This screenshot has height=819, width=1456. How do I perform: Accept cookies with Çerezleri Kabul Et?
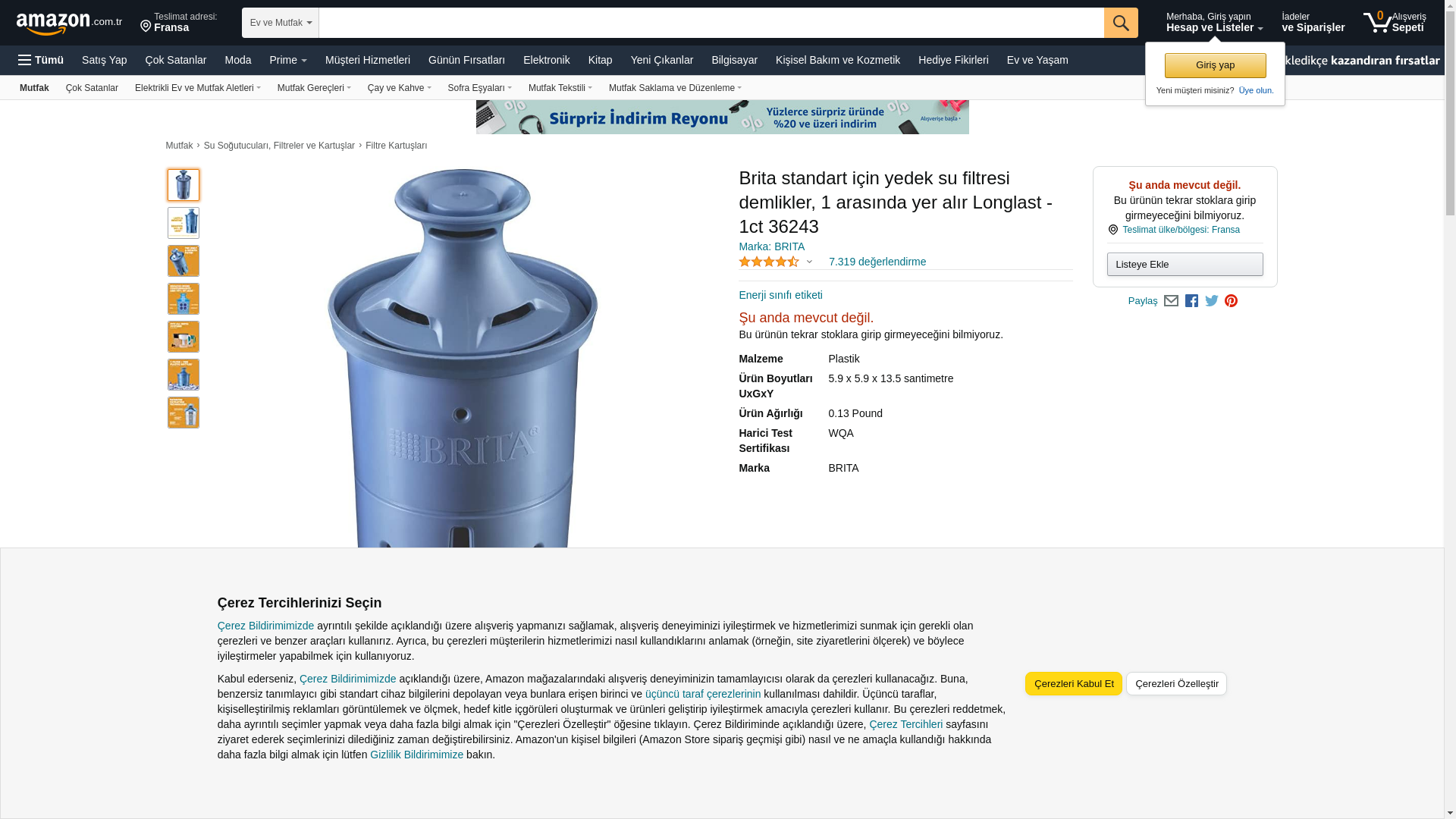point(1074,683)
